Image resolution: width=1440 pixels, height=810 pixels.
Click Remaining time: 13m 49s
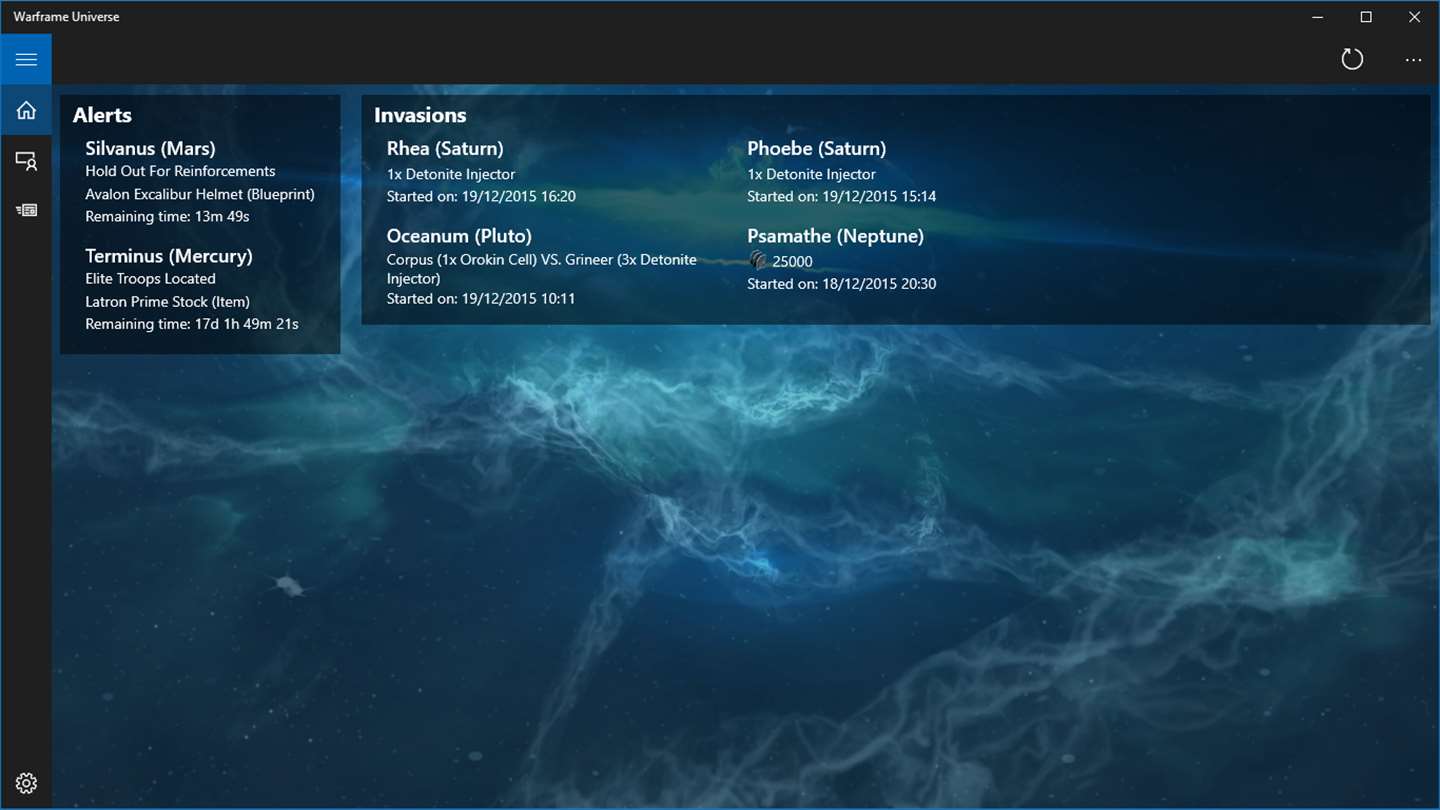[167, 216]
